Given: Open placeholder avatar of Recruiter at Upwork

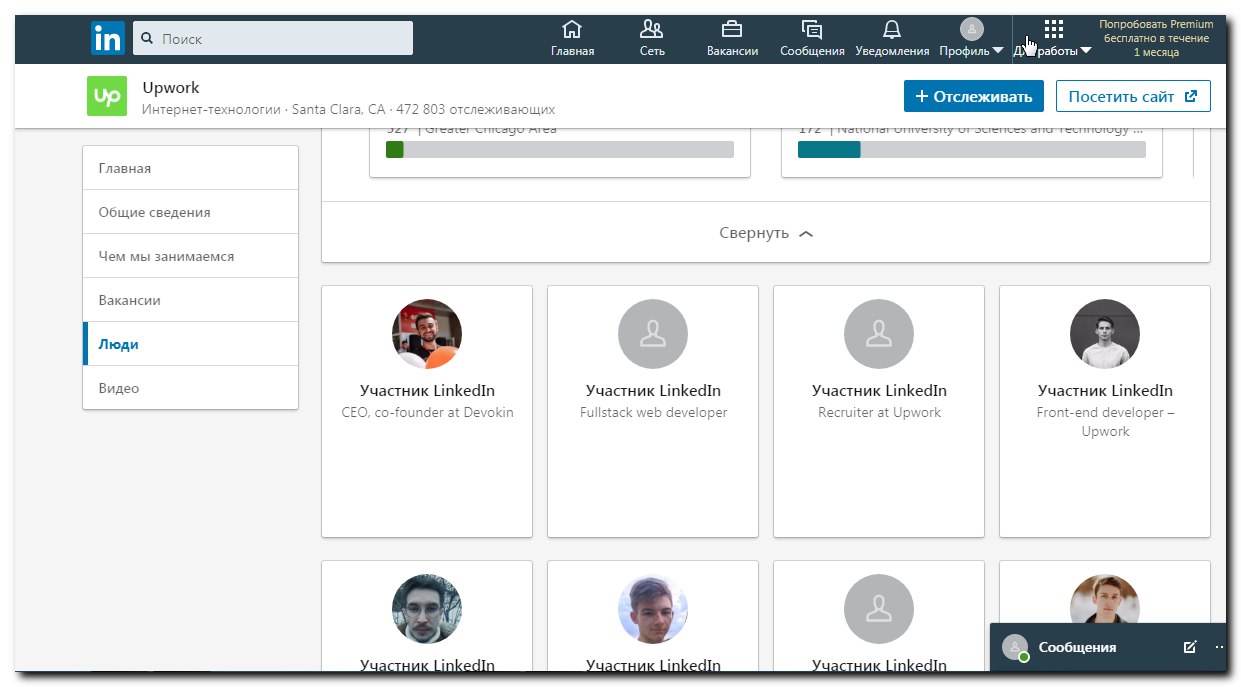Looking at the screenshot, I should tap(879, 334).
